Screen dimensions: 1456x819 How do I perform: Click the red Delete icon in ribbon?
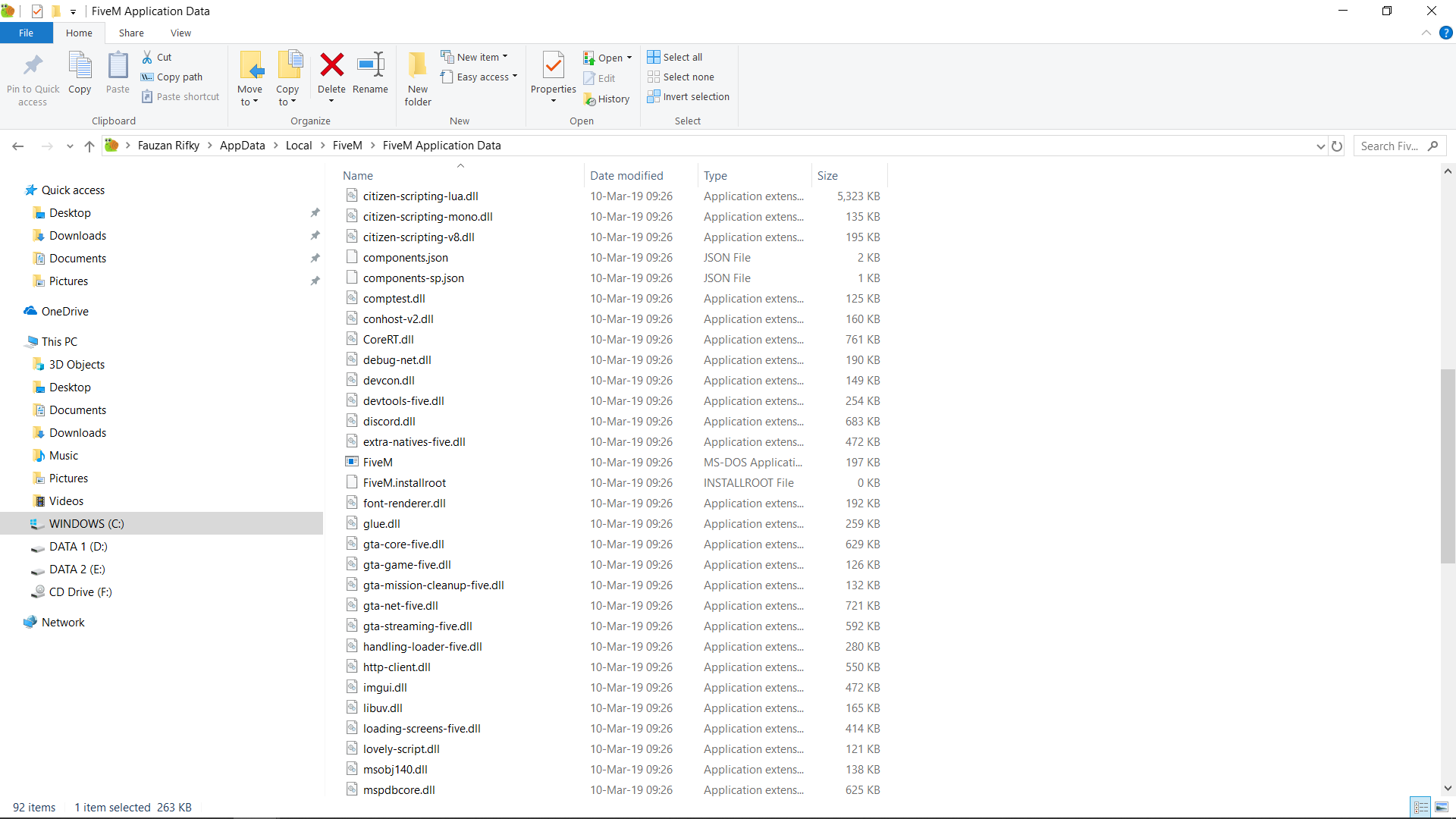[331, 65]
